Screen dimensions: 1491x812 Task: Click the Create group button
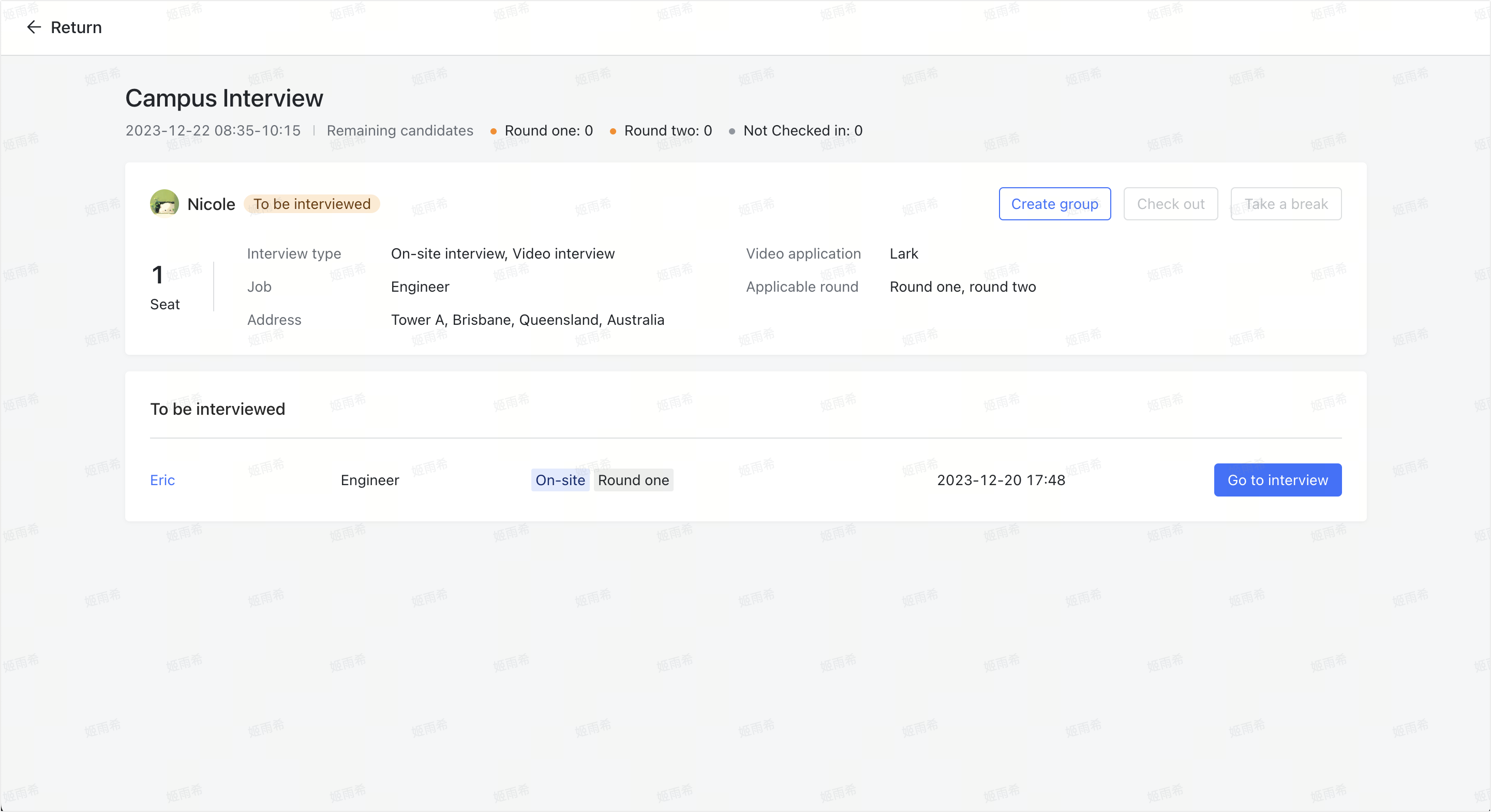(1054, 204)
